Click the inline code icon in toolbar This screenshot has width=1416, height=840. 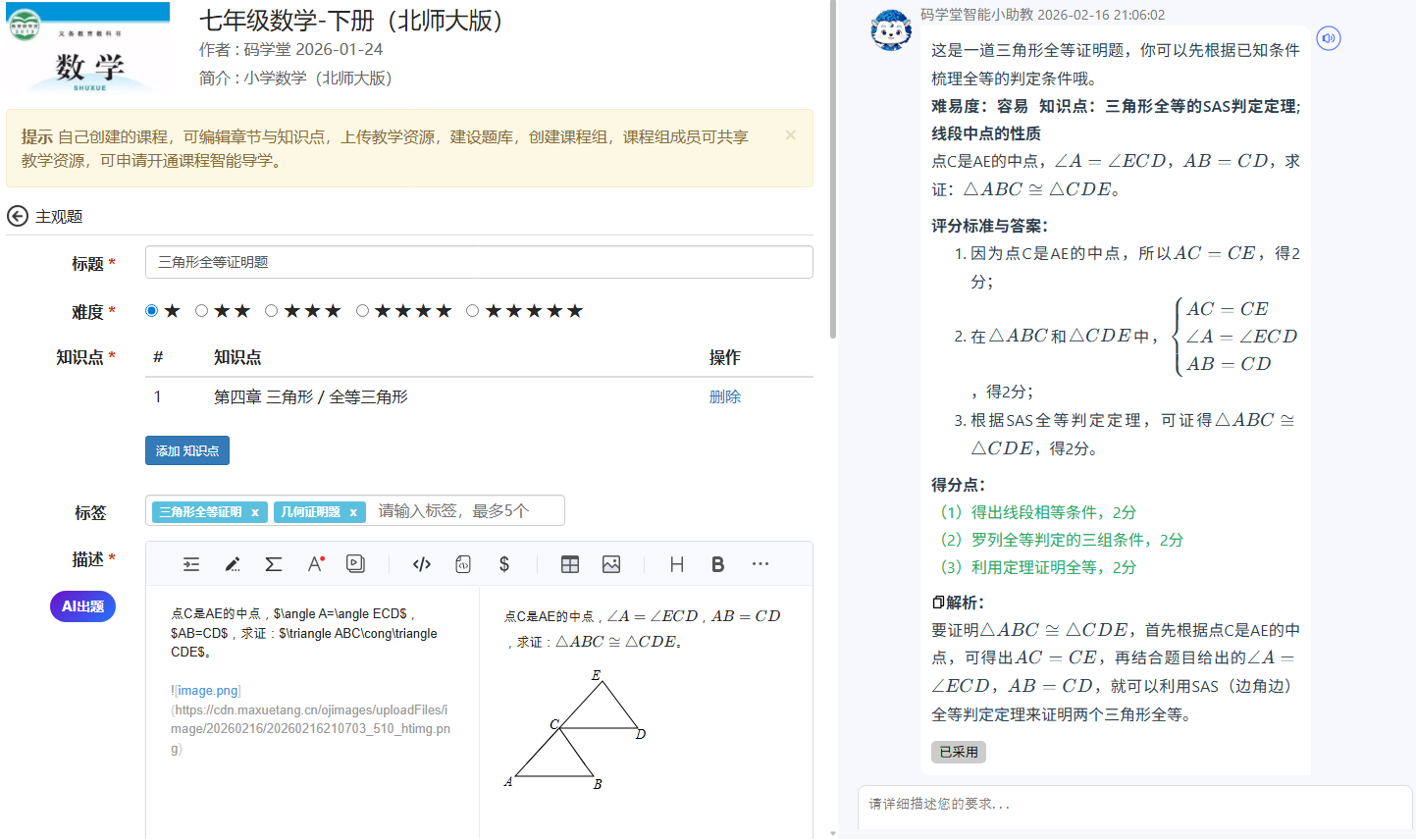pos(422,564)
